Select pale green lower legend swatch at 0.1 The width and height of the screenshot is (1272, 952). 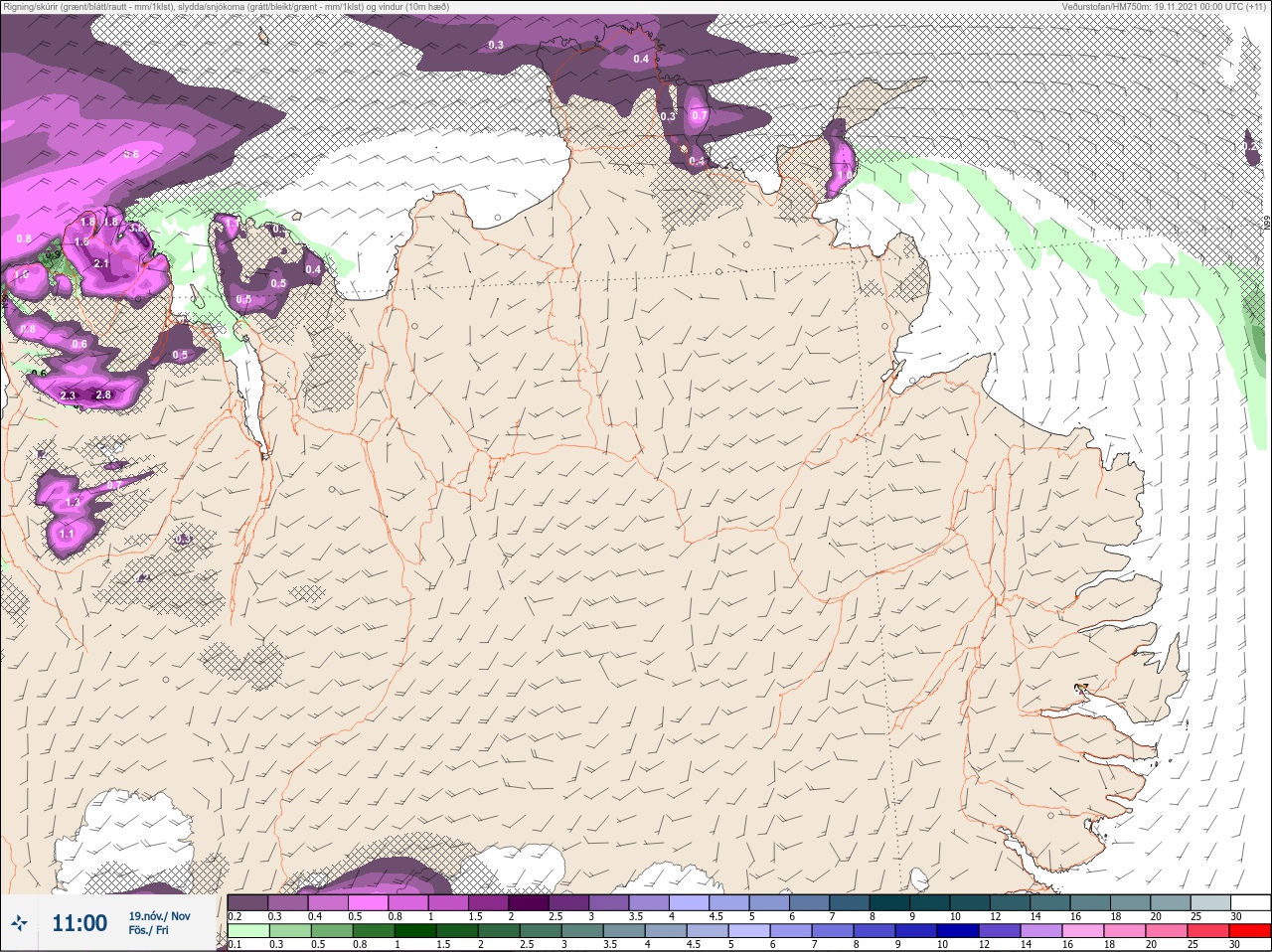247,931
